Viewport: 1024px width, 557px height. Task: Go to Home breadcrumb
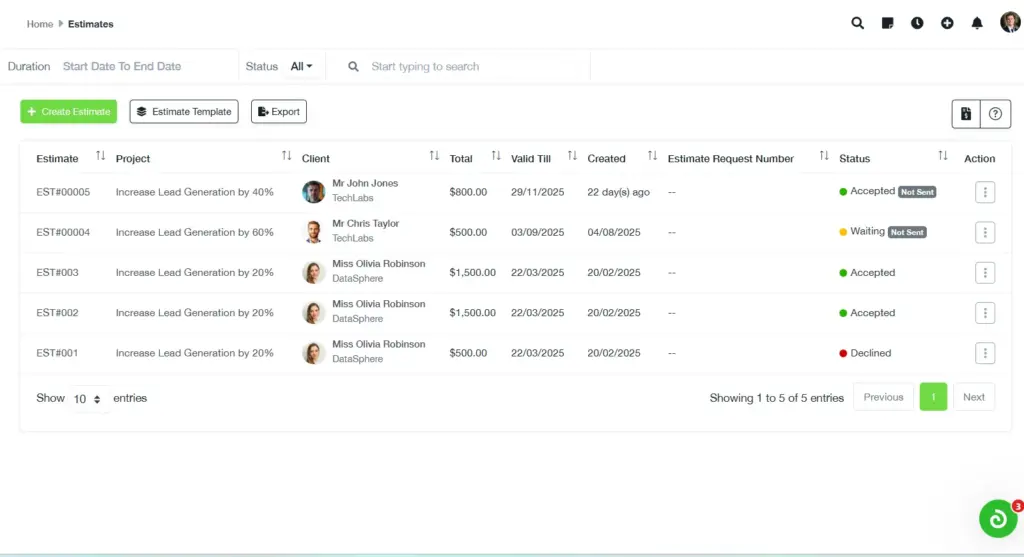pyautogui.click(x=40, y=24)
